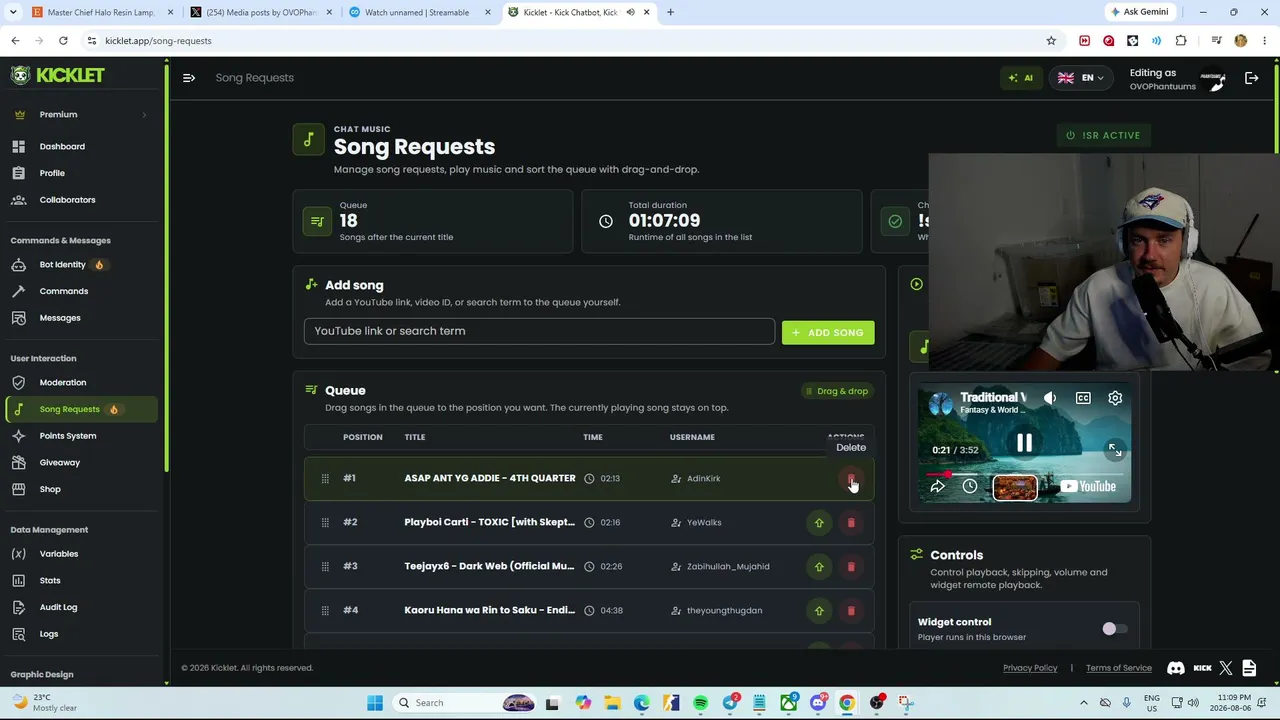Go to the Commands sidebar page
1280x720 pixels.
(x=64, y=291)
